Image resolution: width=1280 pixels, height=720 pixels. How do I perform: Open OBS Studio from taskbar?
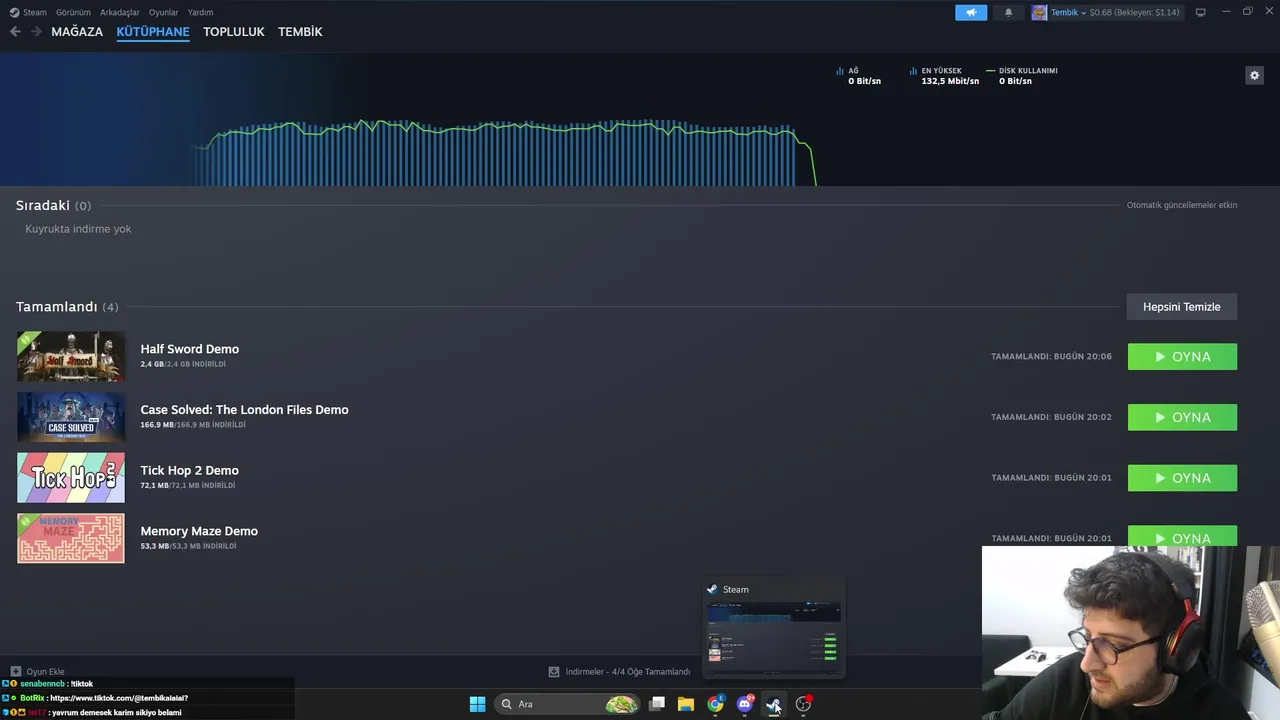(803, 704)
